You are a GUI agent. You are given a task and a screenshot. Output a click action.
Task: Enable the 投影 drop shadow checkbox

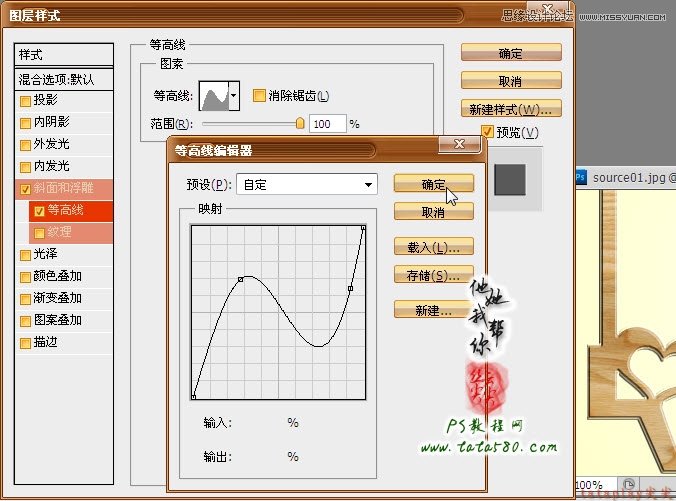[x=25, y=101]
